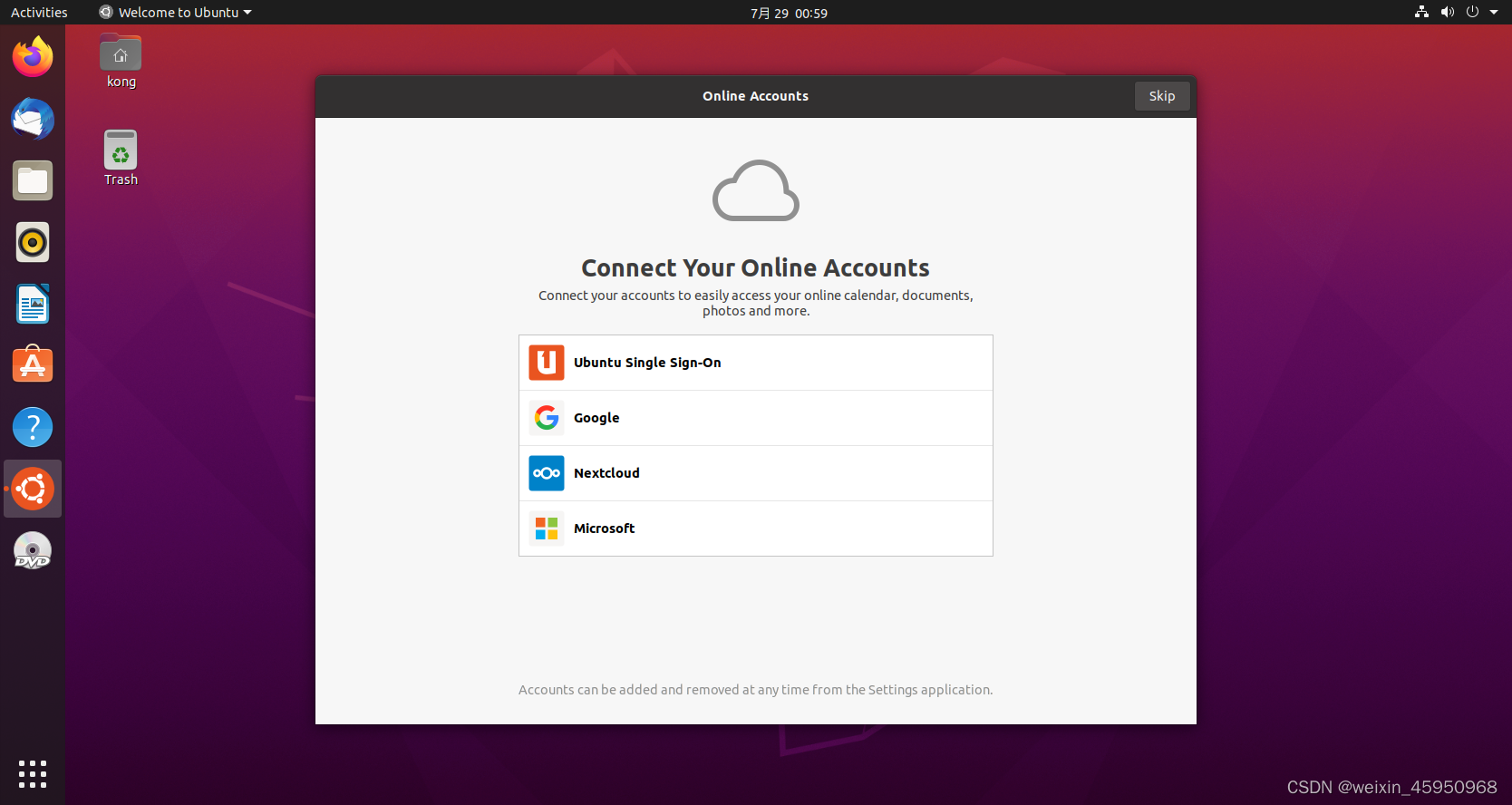
Task: Open the Trash desktop icon
Action: [x=121, y=159]
